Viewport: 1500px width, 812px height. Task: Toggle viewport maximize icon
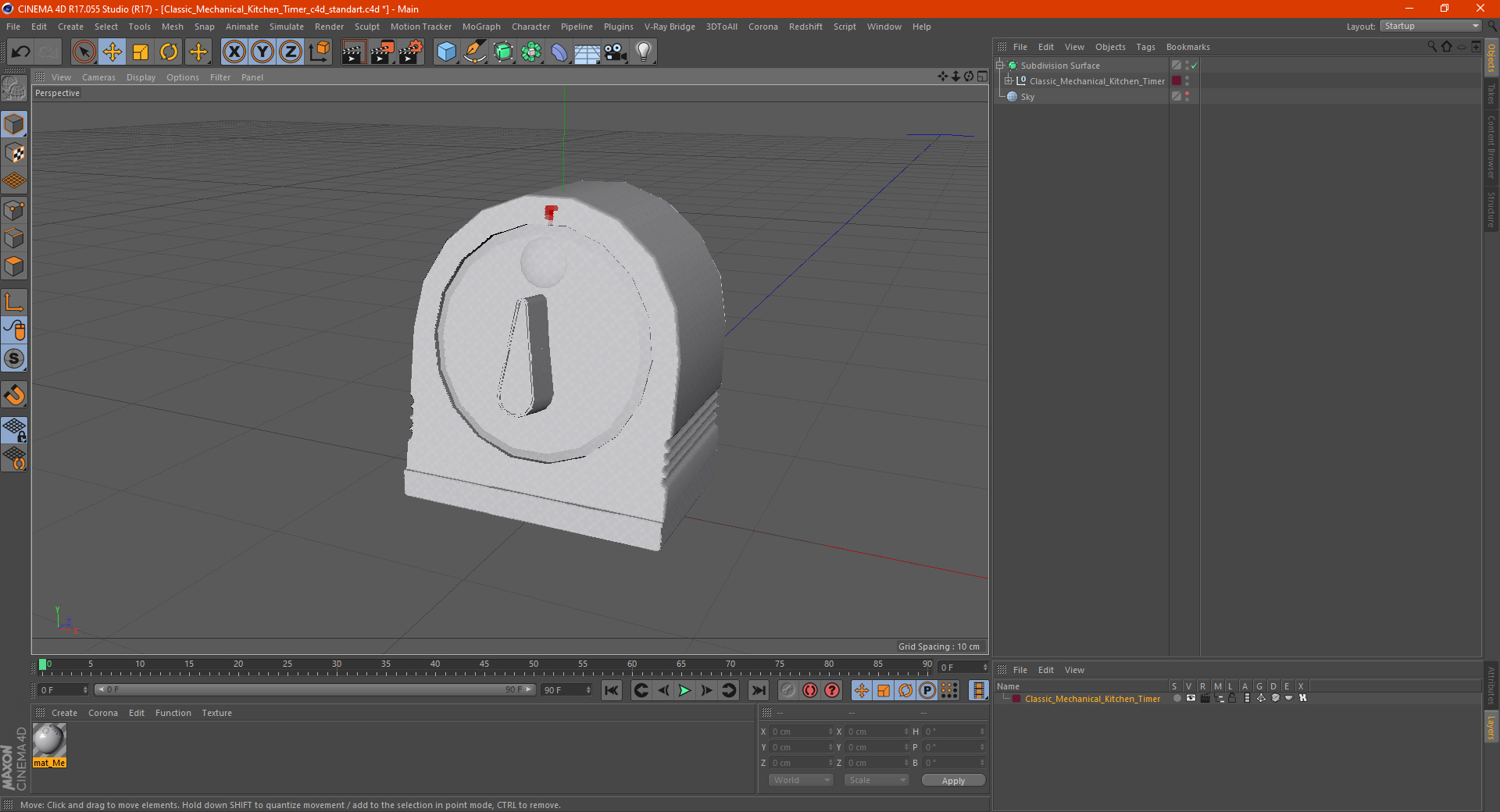(982, 77)
